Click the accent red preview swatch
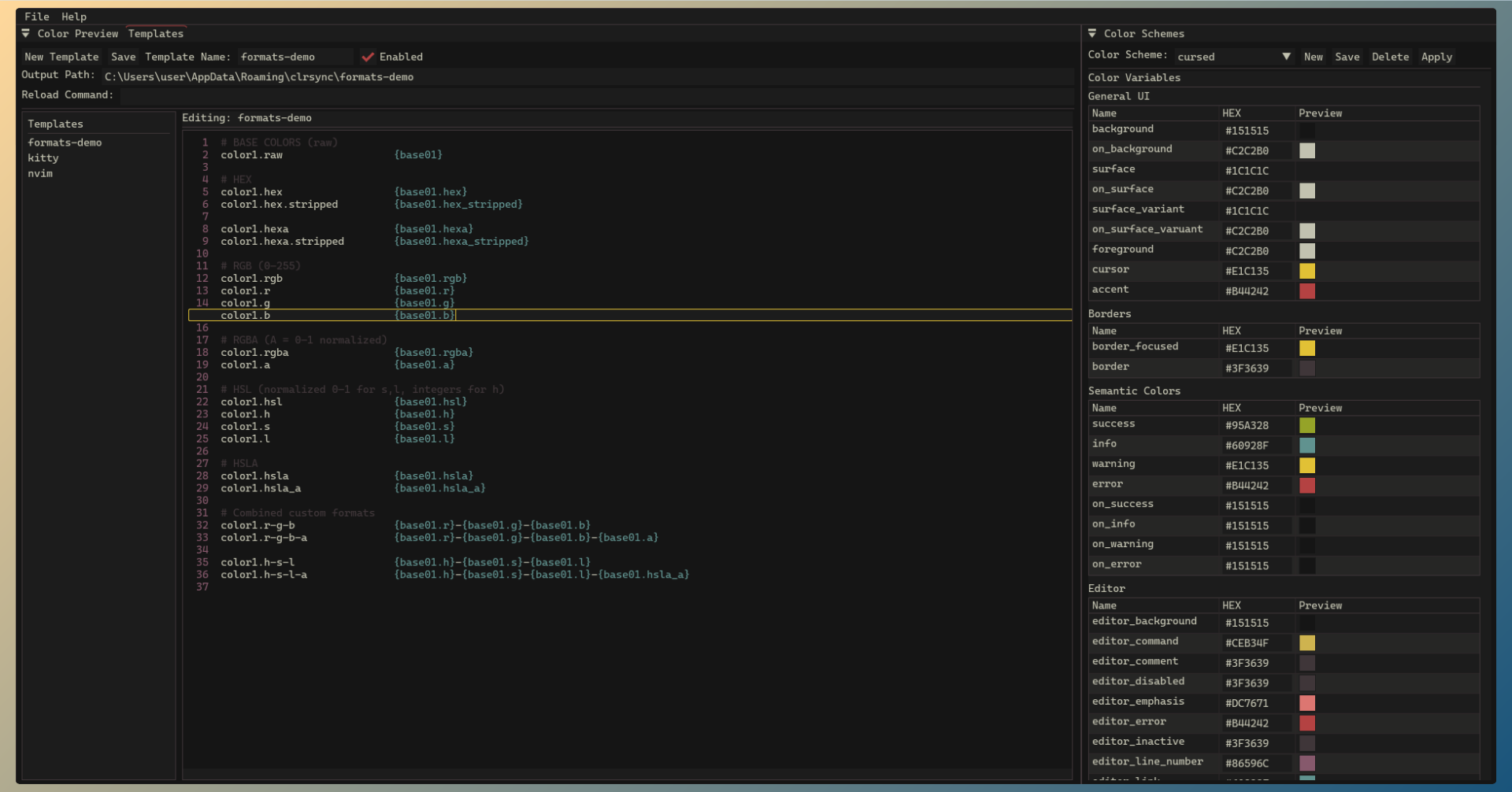Screen dimensions: 1512x792 (1307, 291)
